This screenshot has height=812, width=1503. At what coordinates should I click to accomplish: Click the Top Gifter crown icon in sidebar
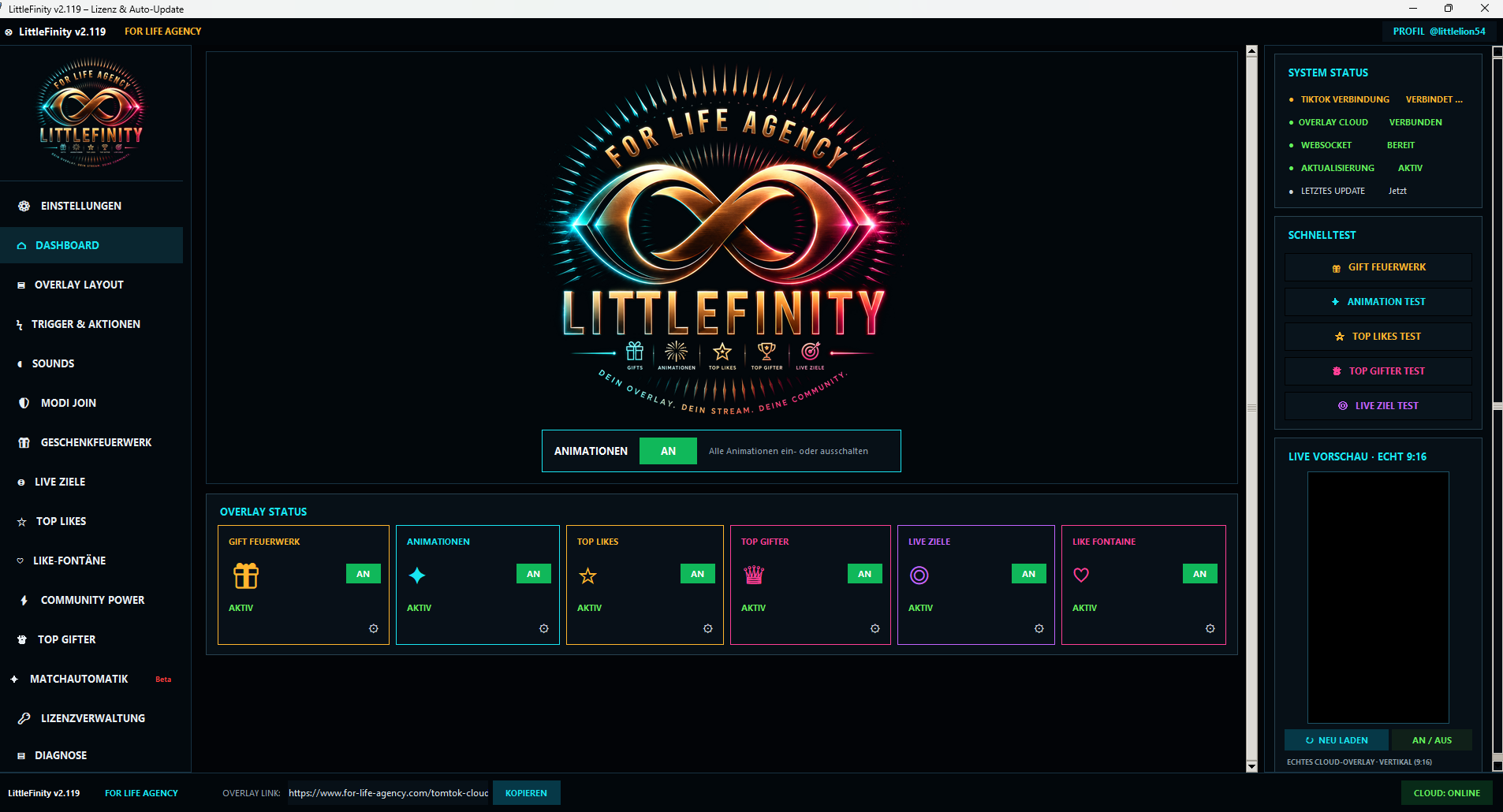(x=22, y=639)
